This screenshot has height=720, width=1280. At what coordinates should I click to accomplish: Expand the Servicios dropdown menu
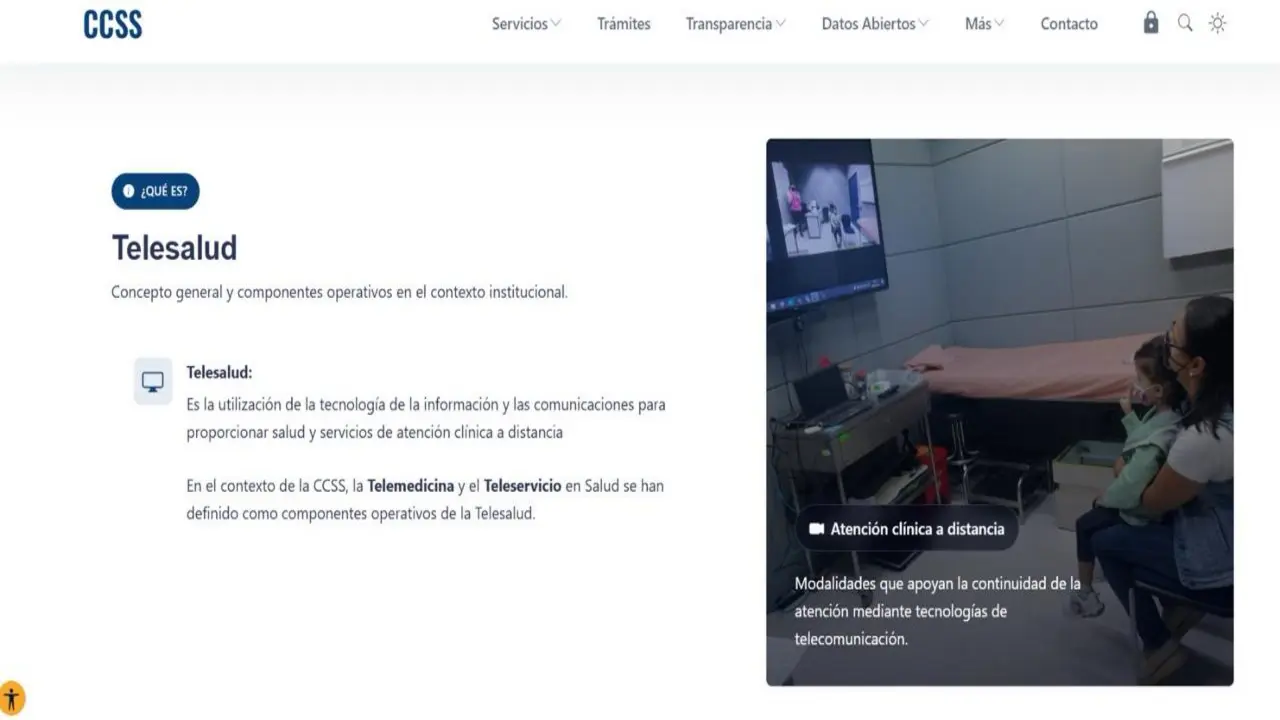pyautogui.click(x=526, y=24)
